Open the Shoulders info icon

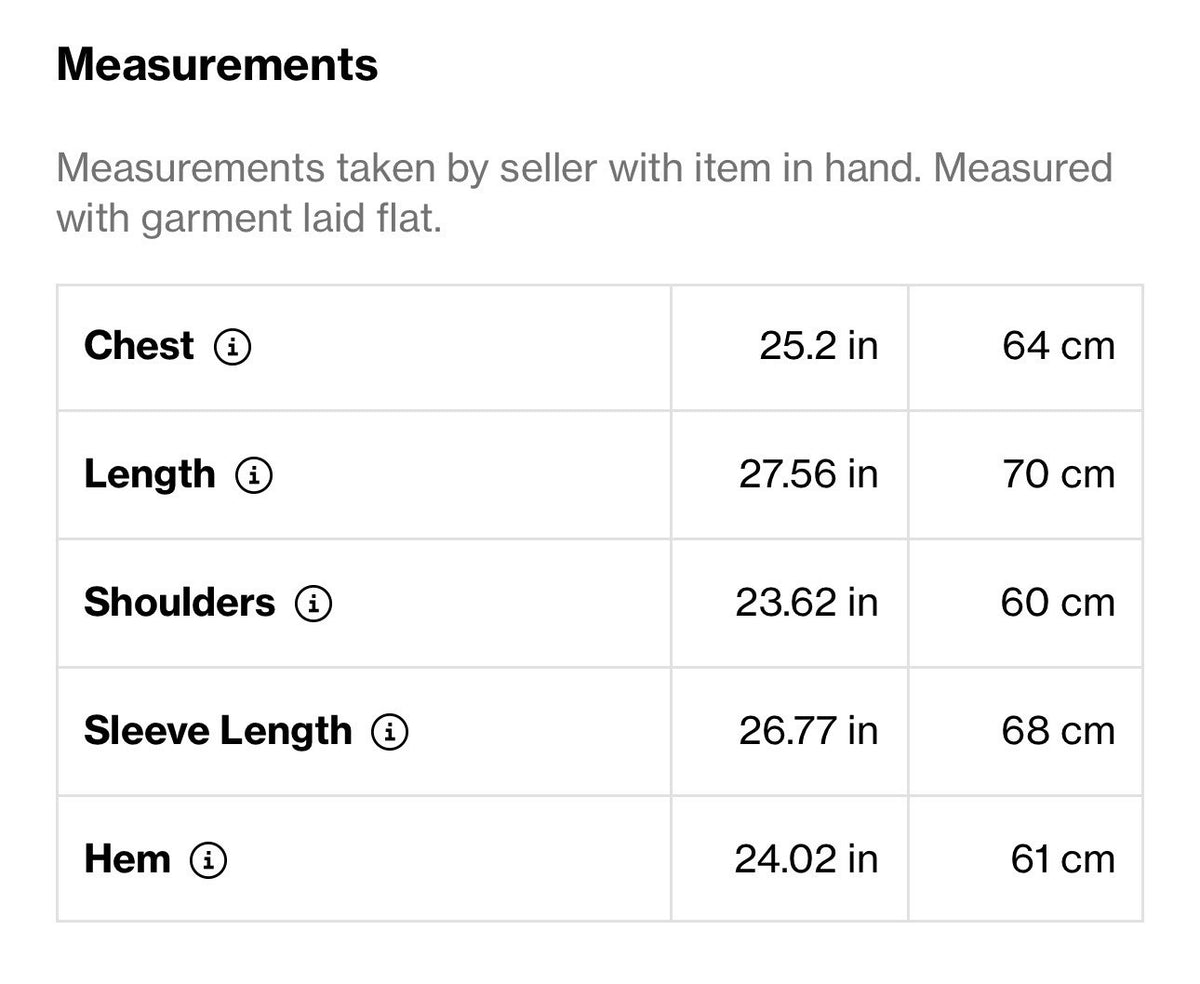313,604
